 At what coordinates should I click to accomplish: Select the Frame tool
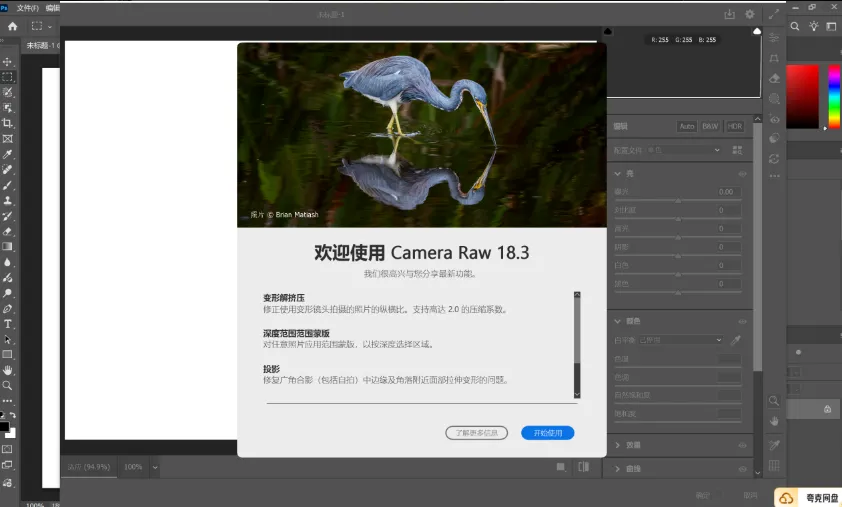pos(8,139)
